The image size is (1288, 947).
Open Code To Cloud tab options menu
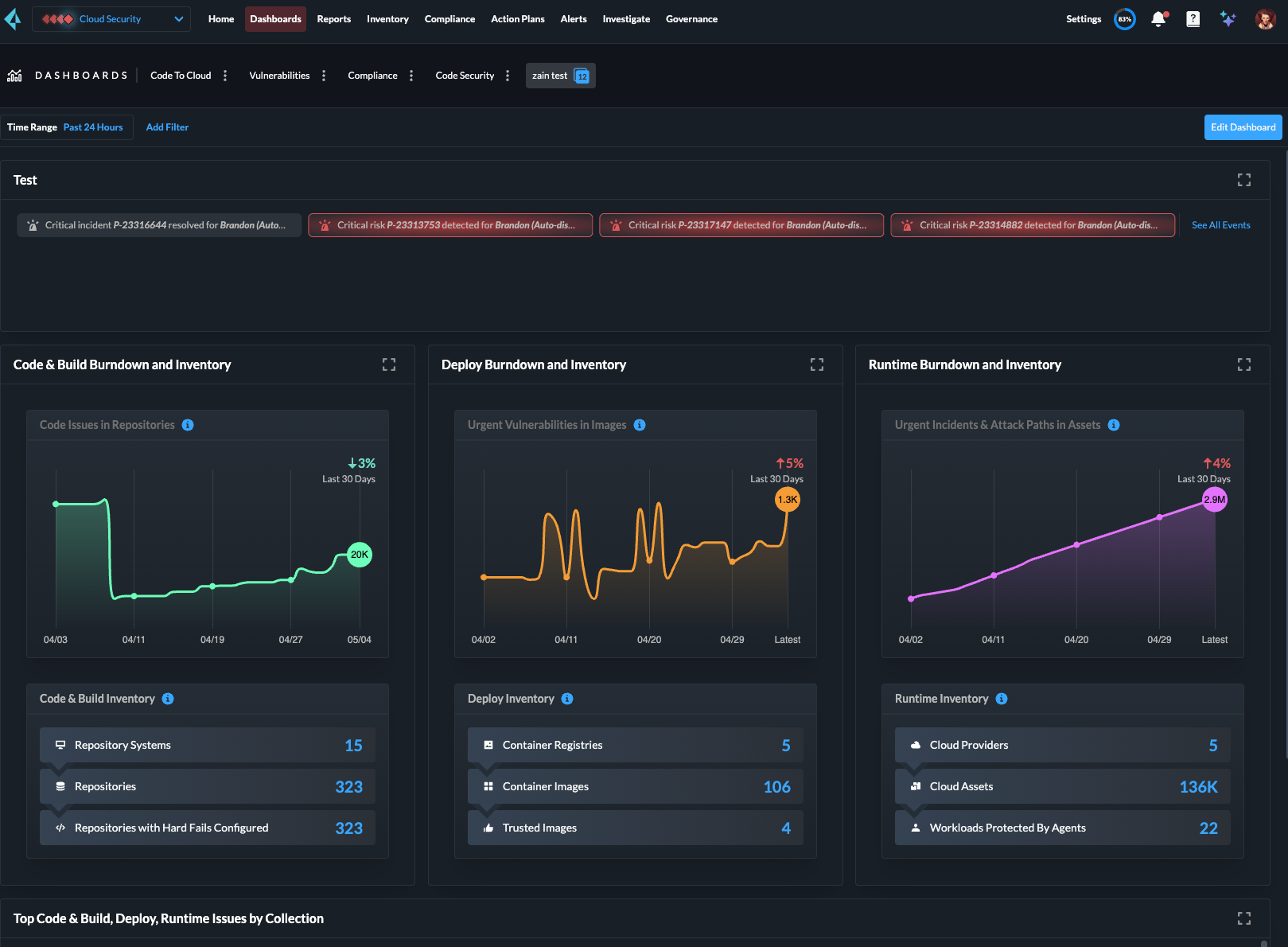[225, 76]
